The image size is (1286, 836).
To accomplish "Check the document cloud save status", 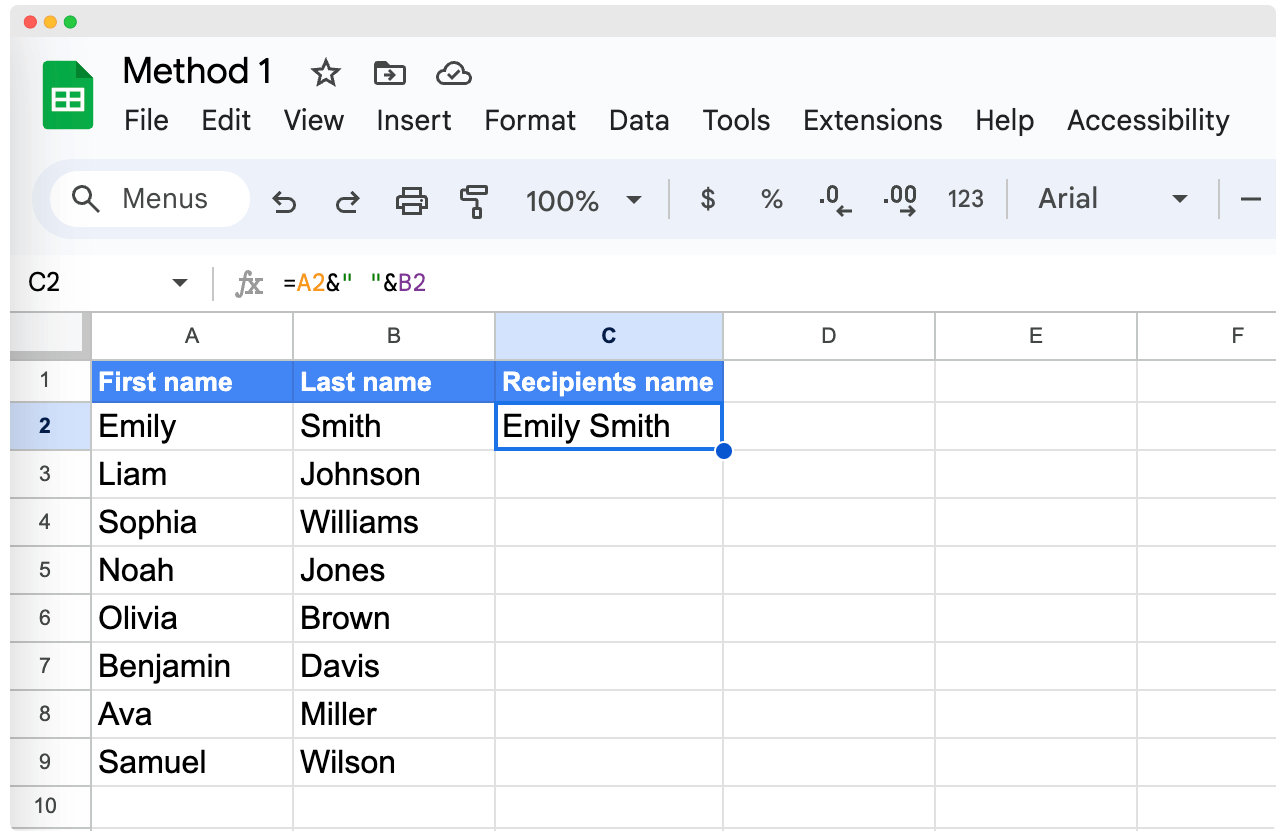I will 453,73.
